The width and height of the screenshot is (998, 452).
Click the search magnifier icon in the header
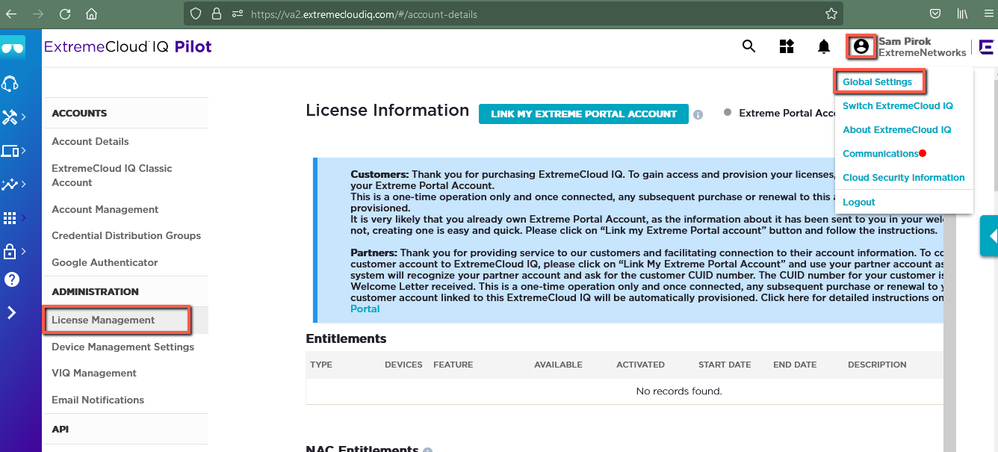pyautogui.click(x=749, y=46)
